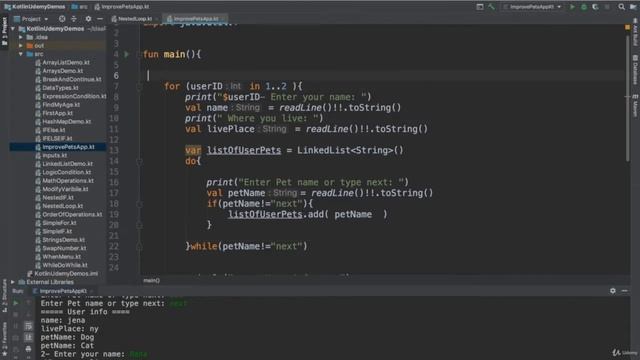Click the warning indicator at editor top right

(627, 27)
